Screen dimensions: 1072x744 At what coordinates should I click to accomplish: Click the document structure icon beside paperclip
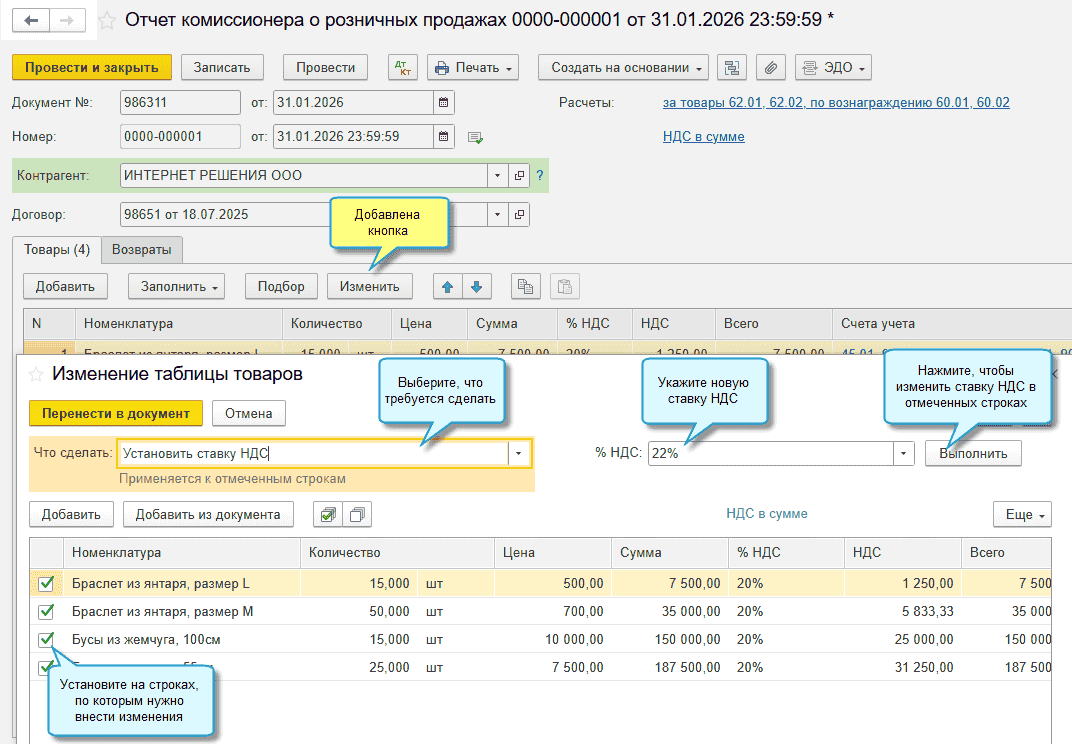pyautogui.click(x=732, y=67)
